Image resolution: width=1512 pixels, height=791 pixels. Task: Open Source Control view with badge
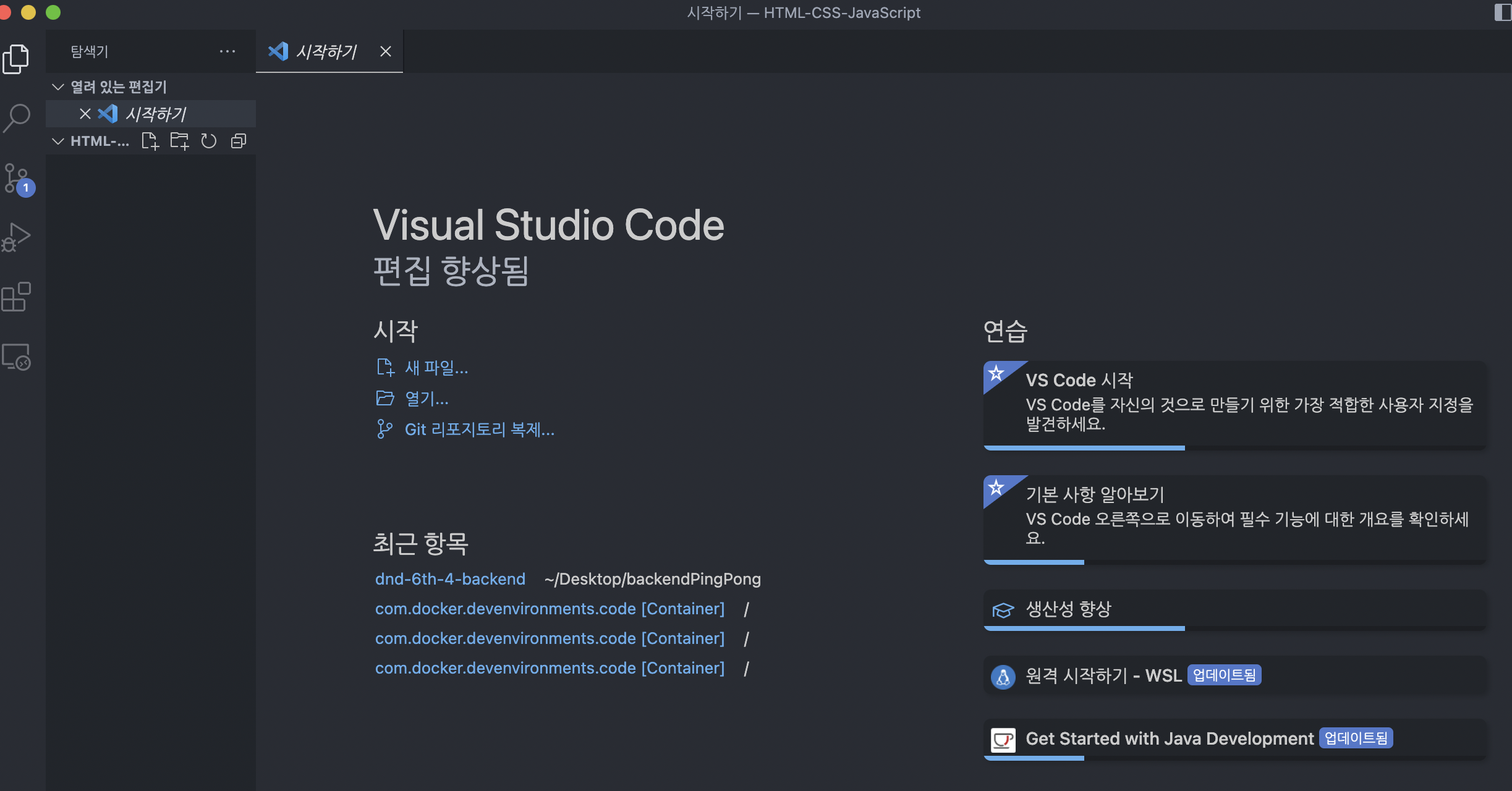(x=16, y=179)
